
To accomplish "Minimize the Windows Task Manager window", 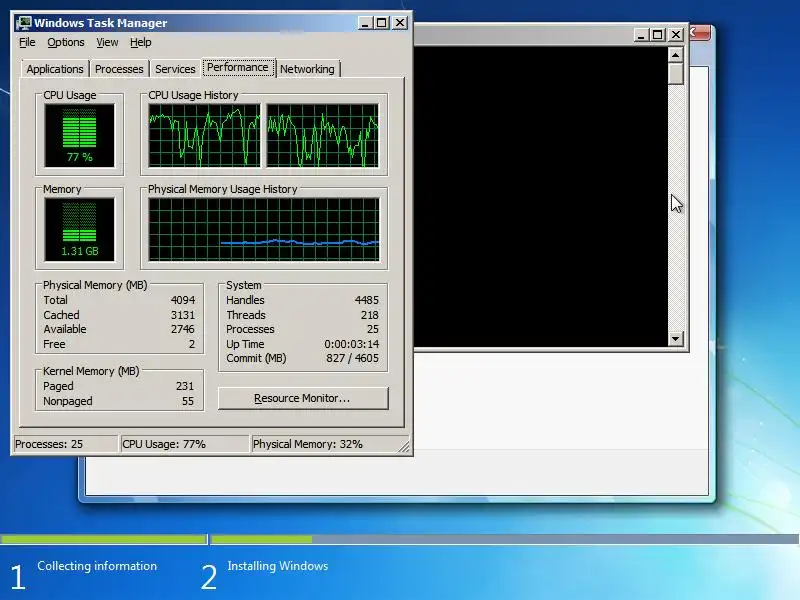I will [x=365, y=23].
